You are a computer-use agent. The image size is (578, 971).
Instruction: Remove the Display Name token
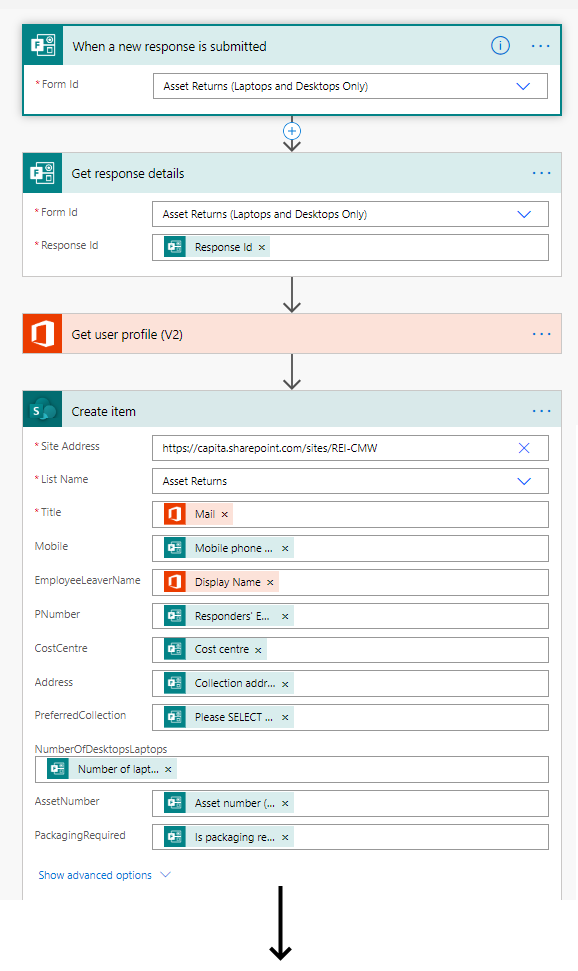[270, 583]
